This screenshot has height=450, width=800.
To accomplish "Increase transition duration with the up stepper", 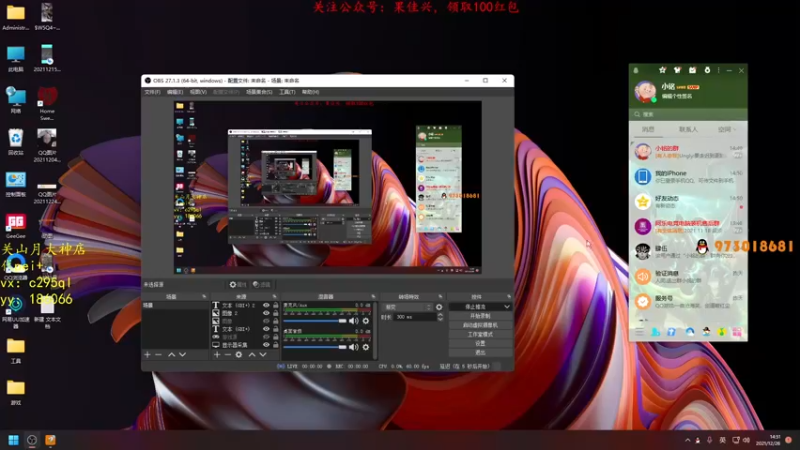I will [x=440, y=315].
